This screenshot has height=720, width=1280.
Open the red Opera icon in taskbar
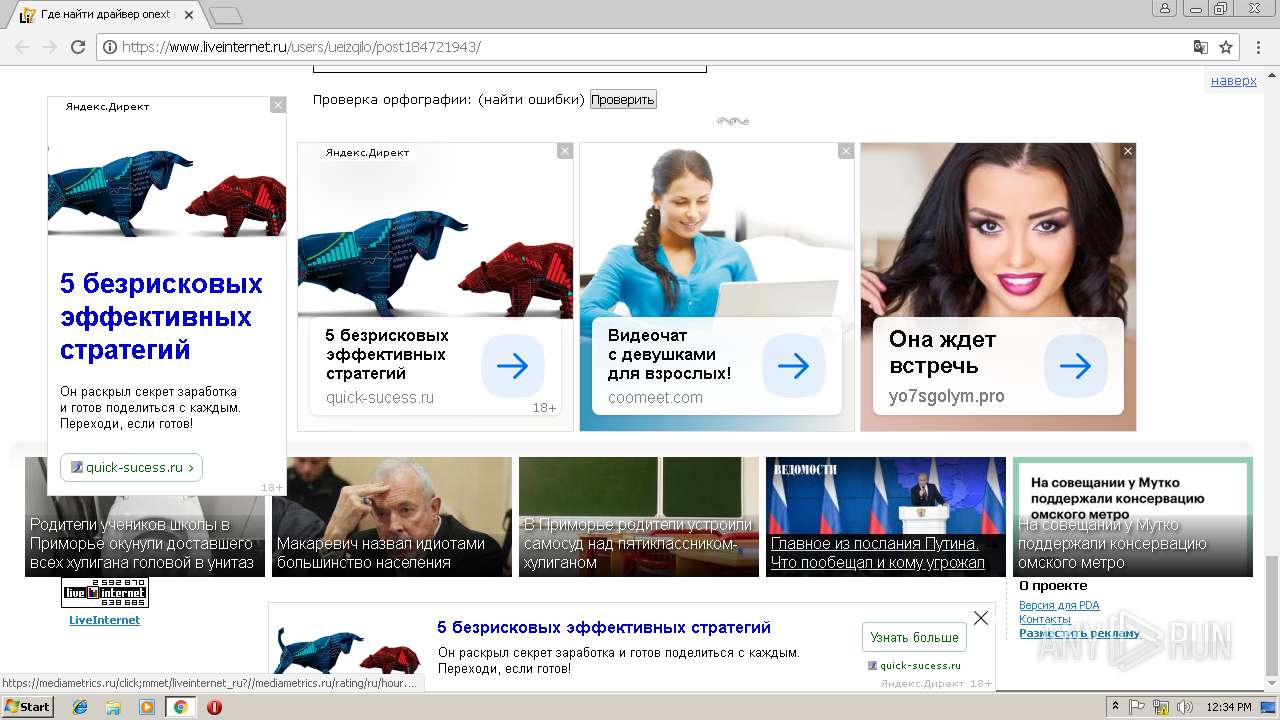click(214, 707)
